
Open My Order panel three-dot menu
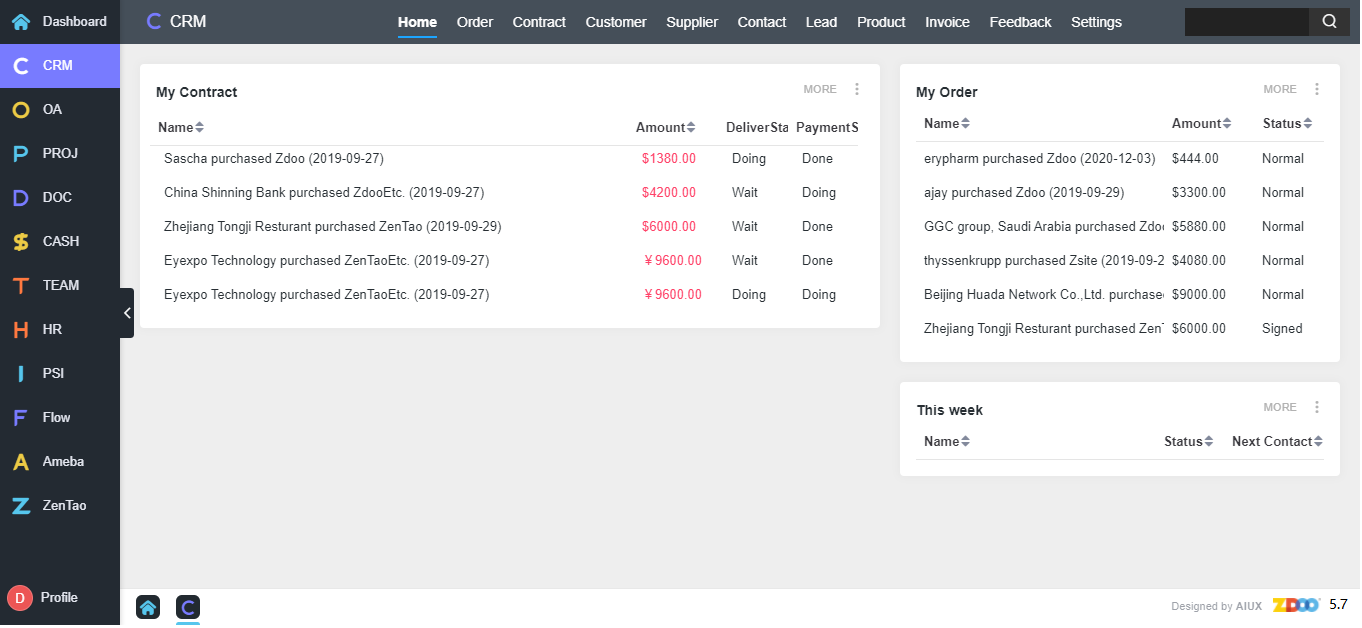pos(1316,89)
